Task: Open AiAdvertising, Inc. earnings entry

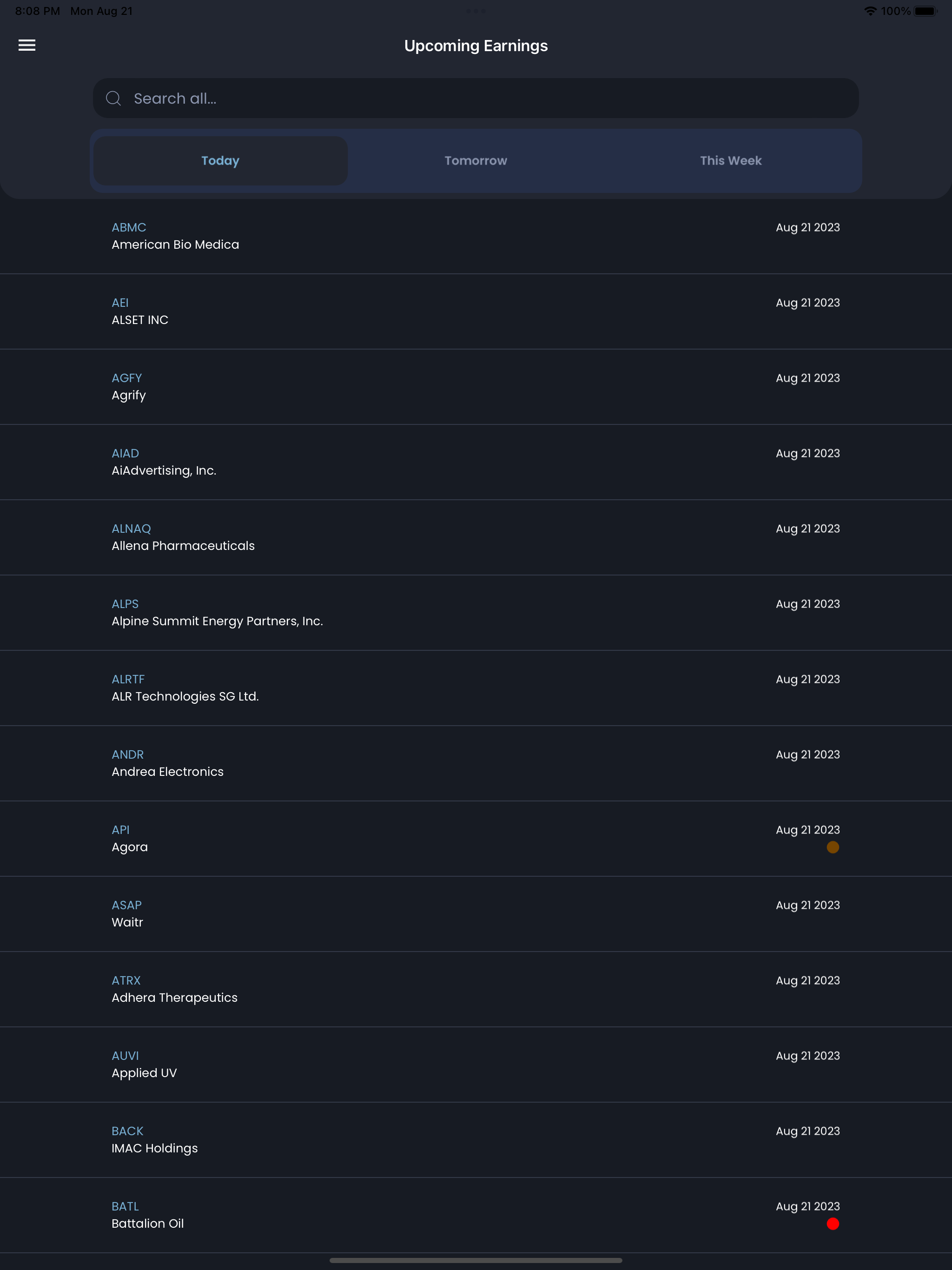Action: click(476, 462)
